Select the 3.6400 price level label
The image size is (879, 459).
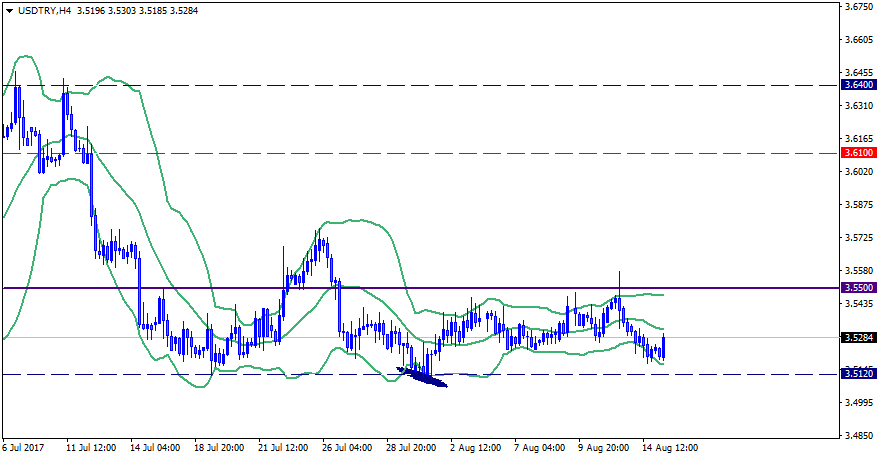tap(859, 86)
